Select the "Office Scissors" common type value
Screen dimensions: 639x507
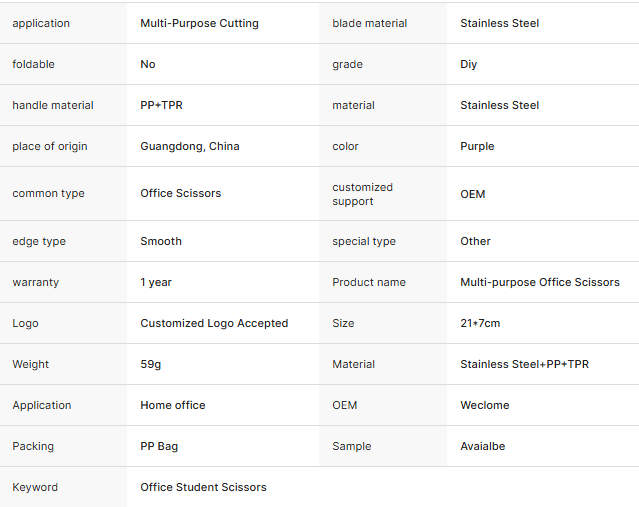pyautogui.click(x=181, y=193)
